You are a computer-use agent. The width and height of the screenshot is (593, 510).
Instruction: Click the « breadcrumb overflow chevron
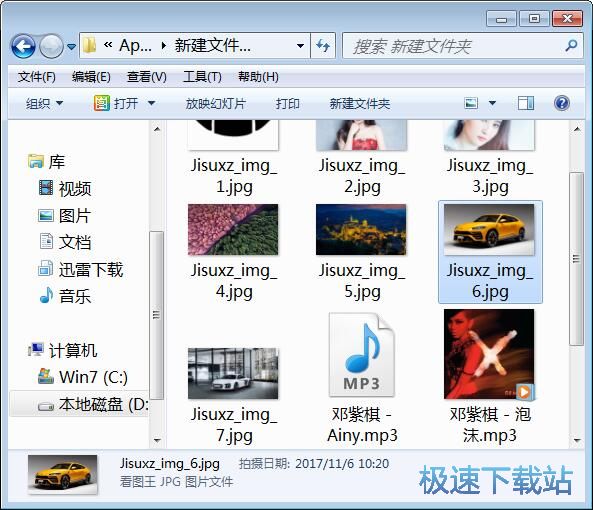108,45
